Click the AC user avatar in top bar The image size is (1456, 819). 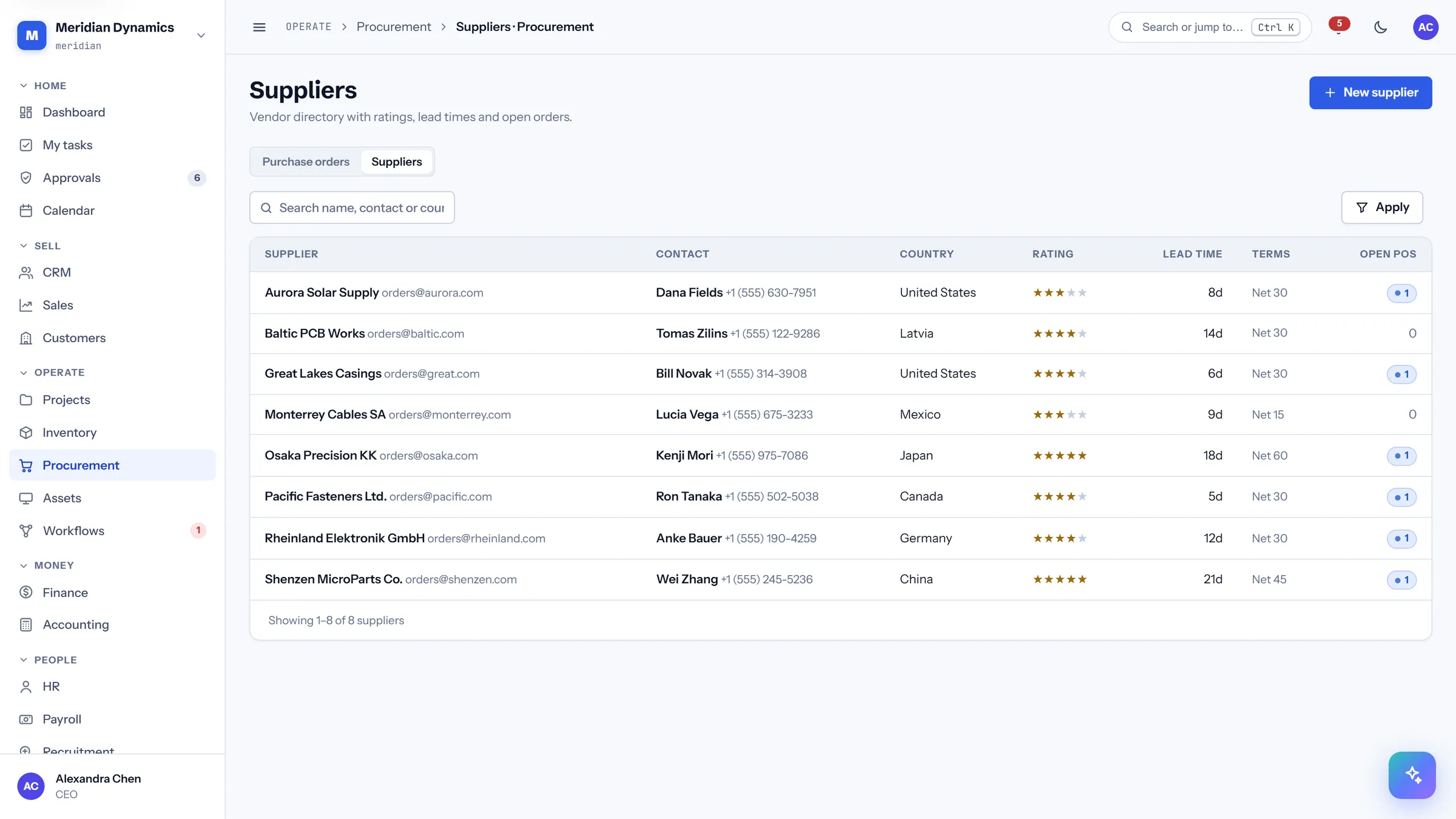(1425, 27)
